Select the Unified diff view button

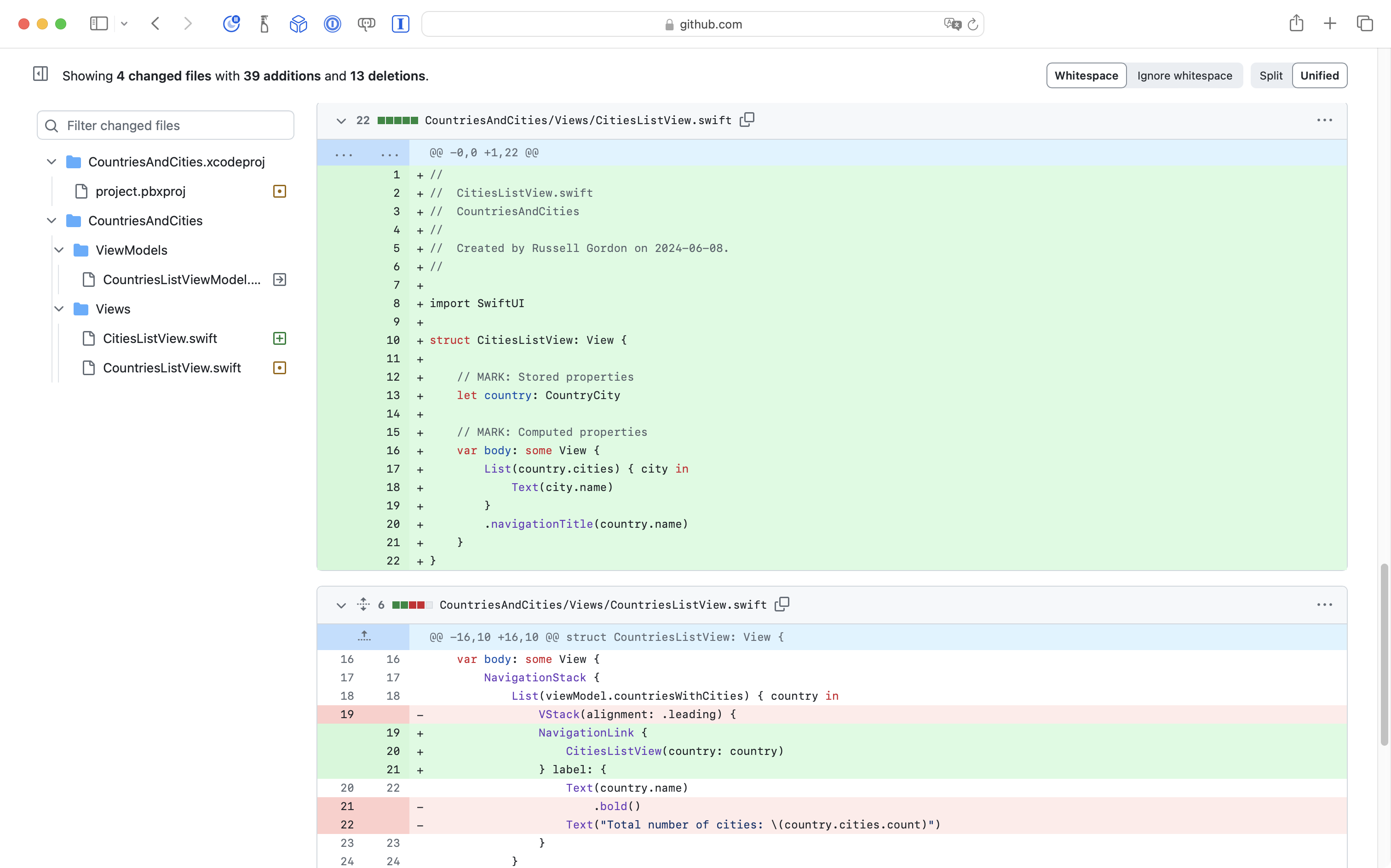[x=1319, y=76]
